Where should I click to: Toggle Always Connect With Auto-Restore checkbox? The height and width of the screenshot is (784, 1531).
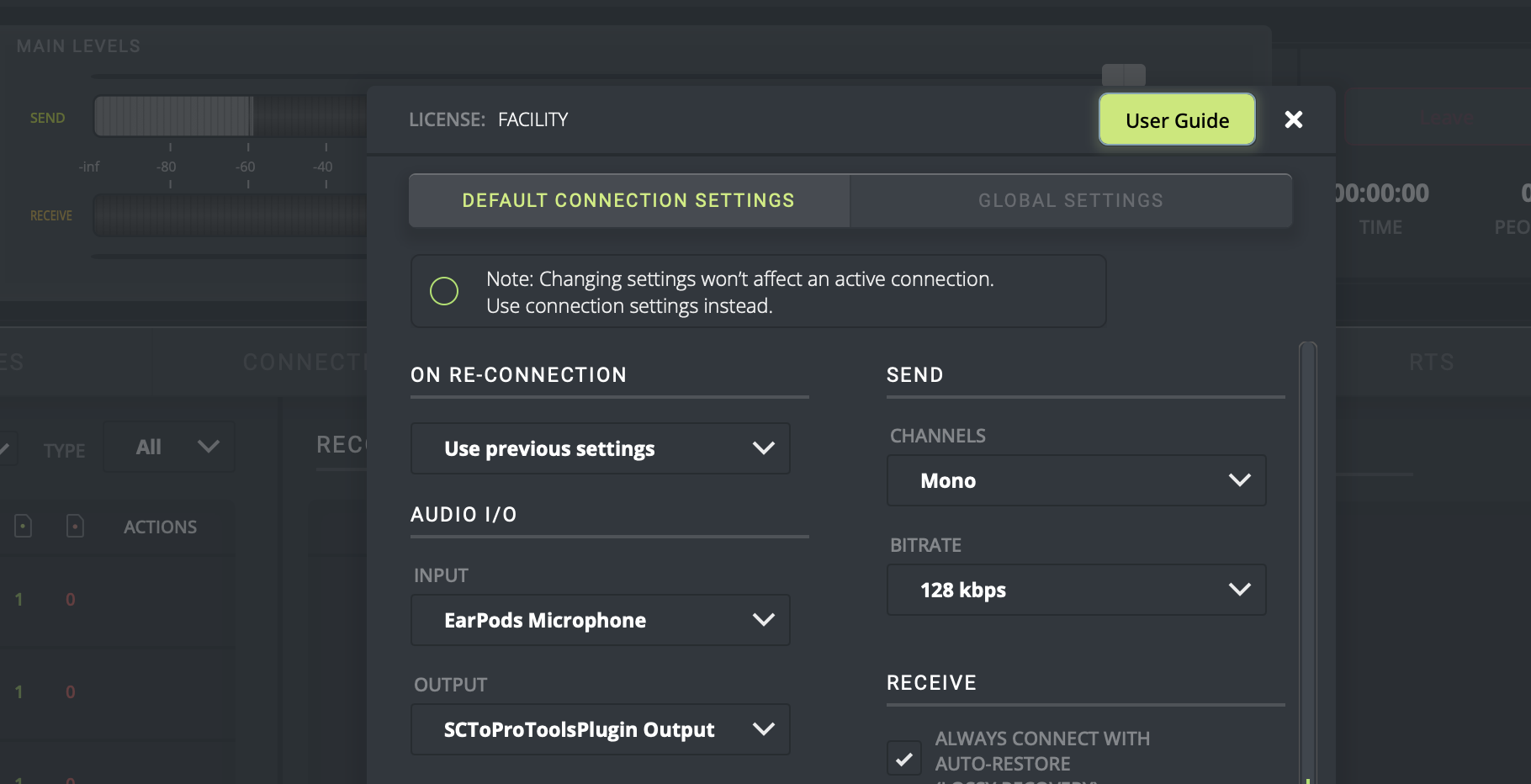click(x=904, y=758)
